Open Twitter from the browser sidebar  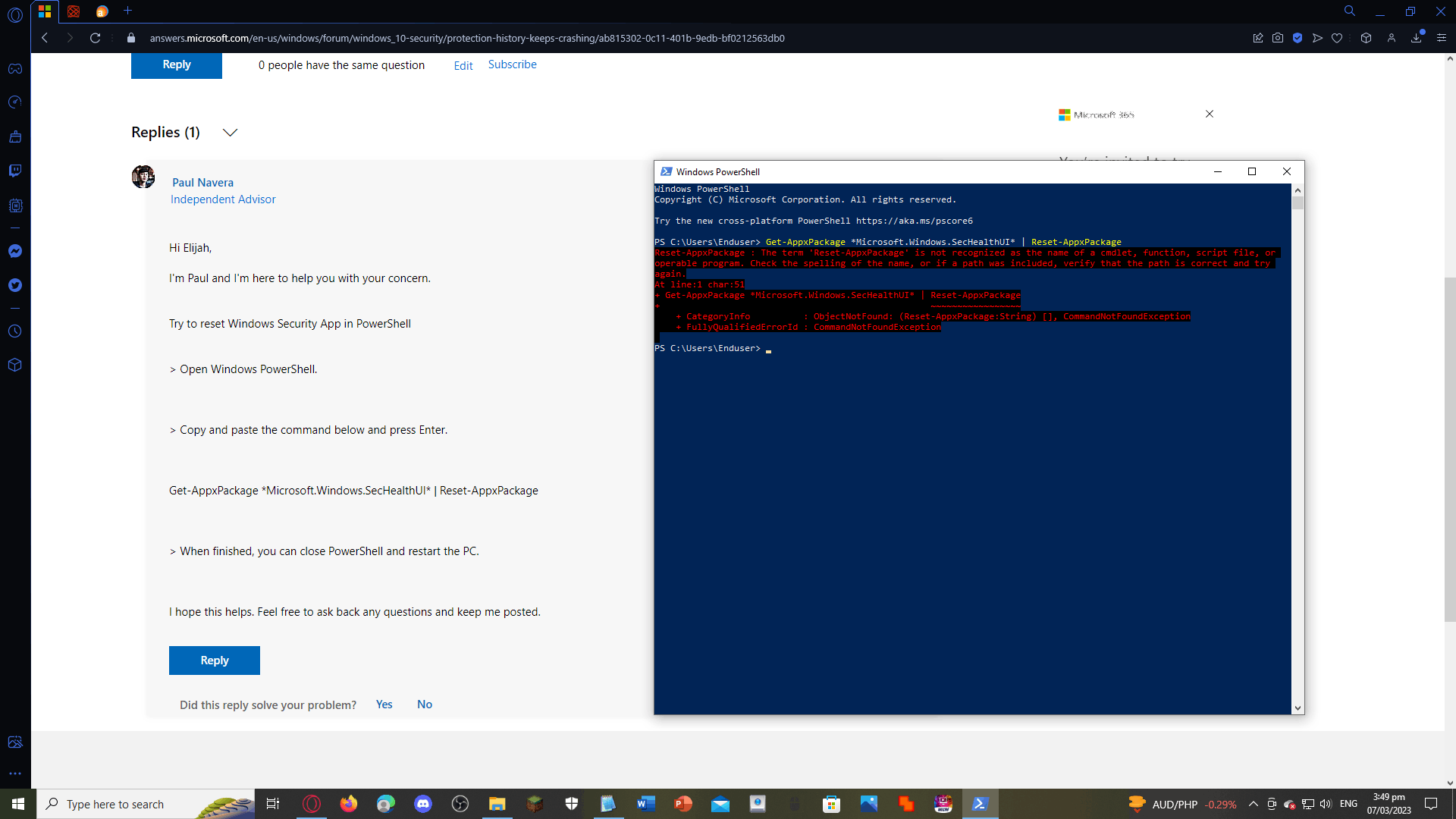point(15,285)
